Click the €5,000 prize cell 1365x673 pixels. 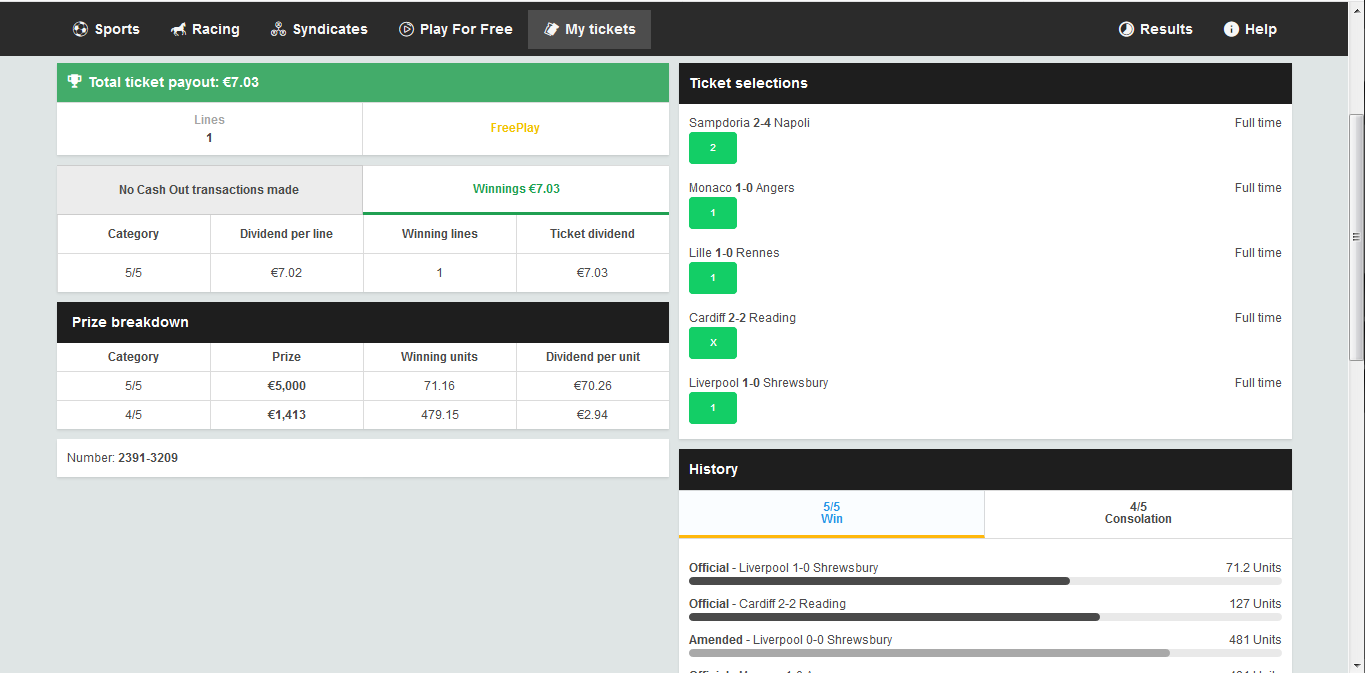[x=287, y=386]
